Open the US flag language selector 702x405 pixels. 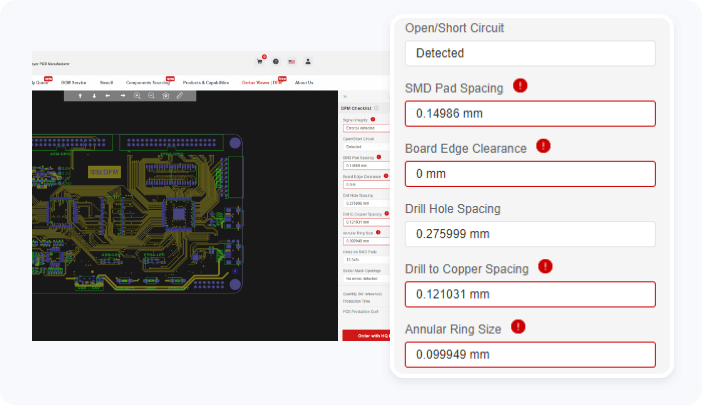point(291,61)
